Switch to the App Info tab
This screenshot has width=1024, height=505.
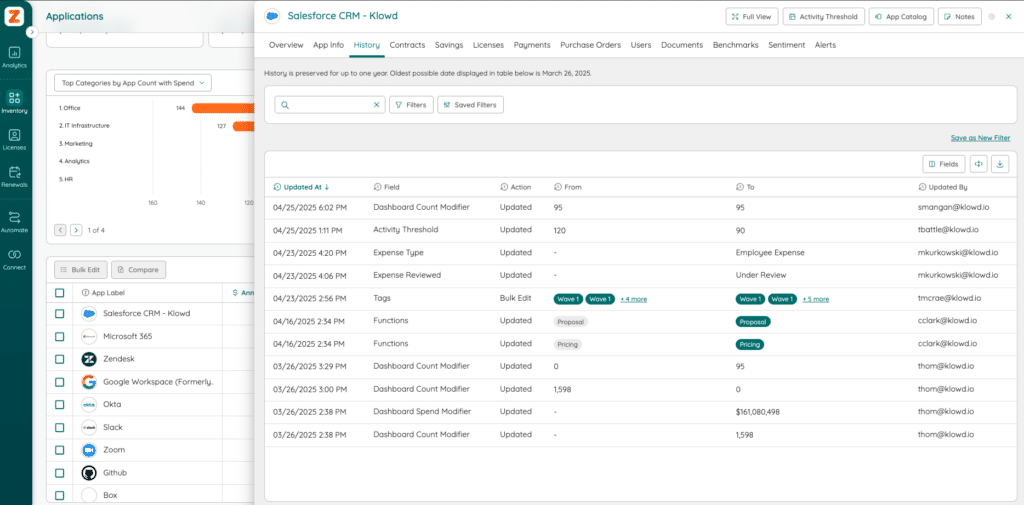point(328,45)
